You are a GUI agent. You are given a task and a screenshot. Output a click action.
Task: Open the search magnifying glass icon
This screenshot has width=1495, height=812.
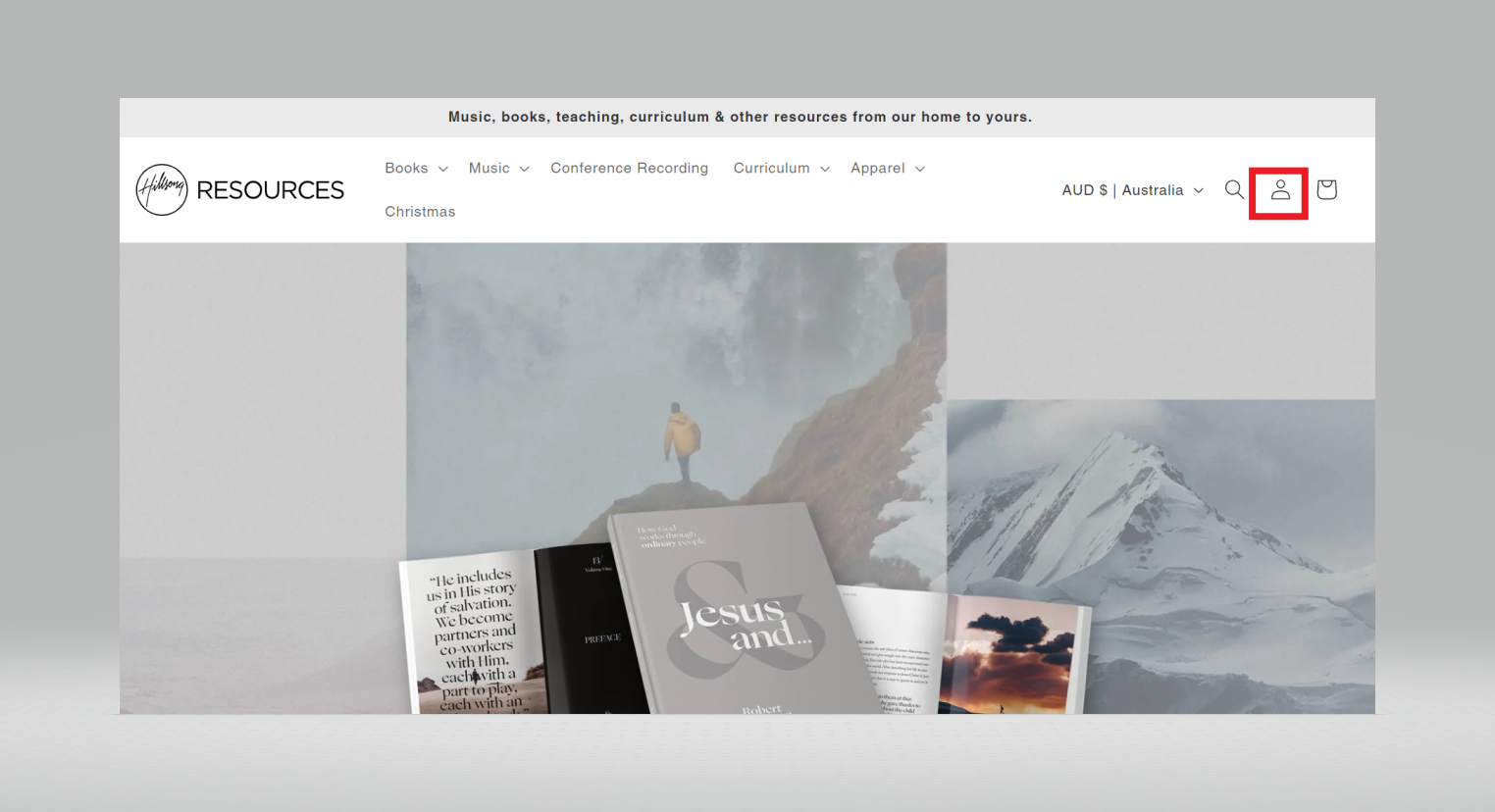[x=1234, y=189]
